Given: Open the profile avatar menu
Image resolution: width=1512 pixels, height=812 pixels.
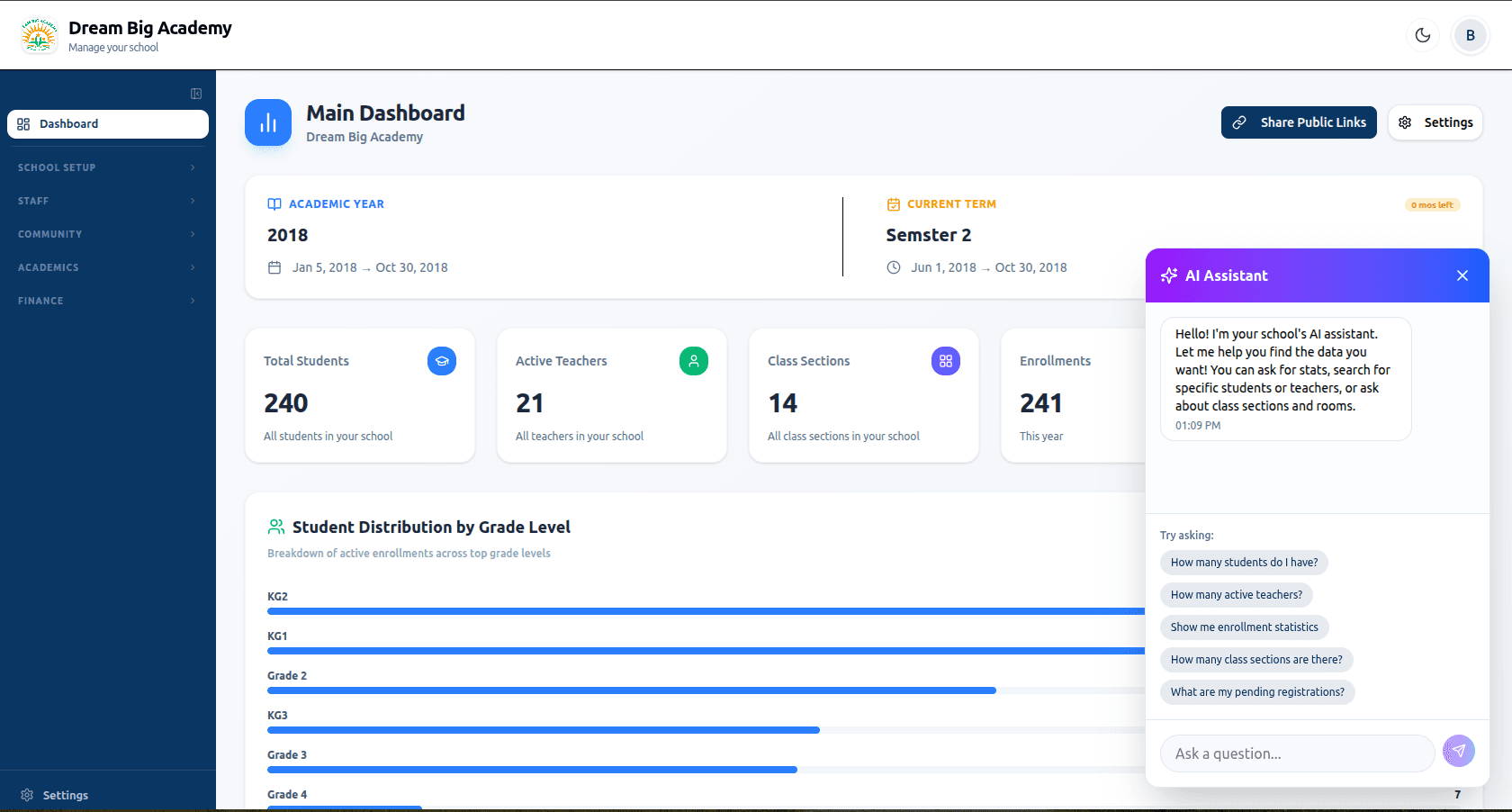Looking at the screenshot, I should click(1471, 35).
